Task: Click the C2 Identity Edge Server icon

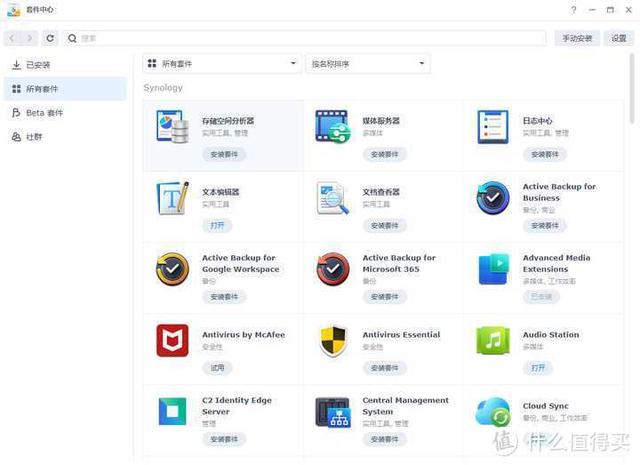Action: point(173,412)
